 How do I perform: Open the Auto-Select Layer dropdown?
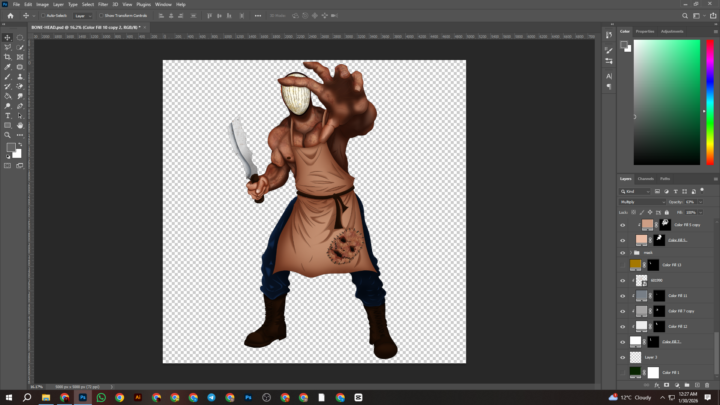click(x=82, y=16)
